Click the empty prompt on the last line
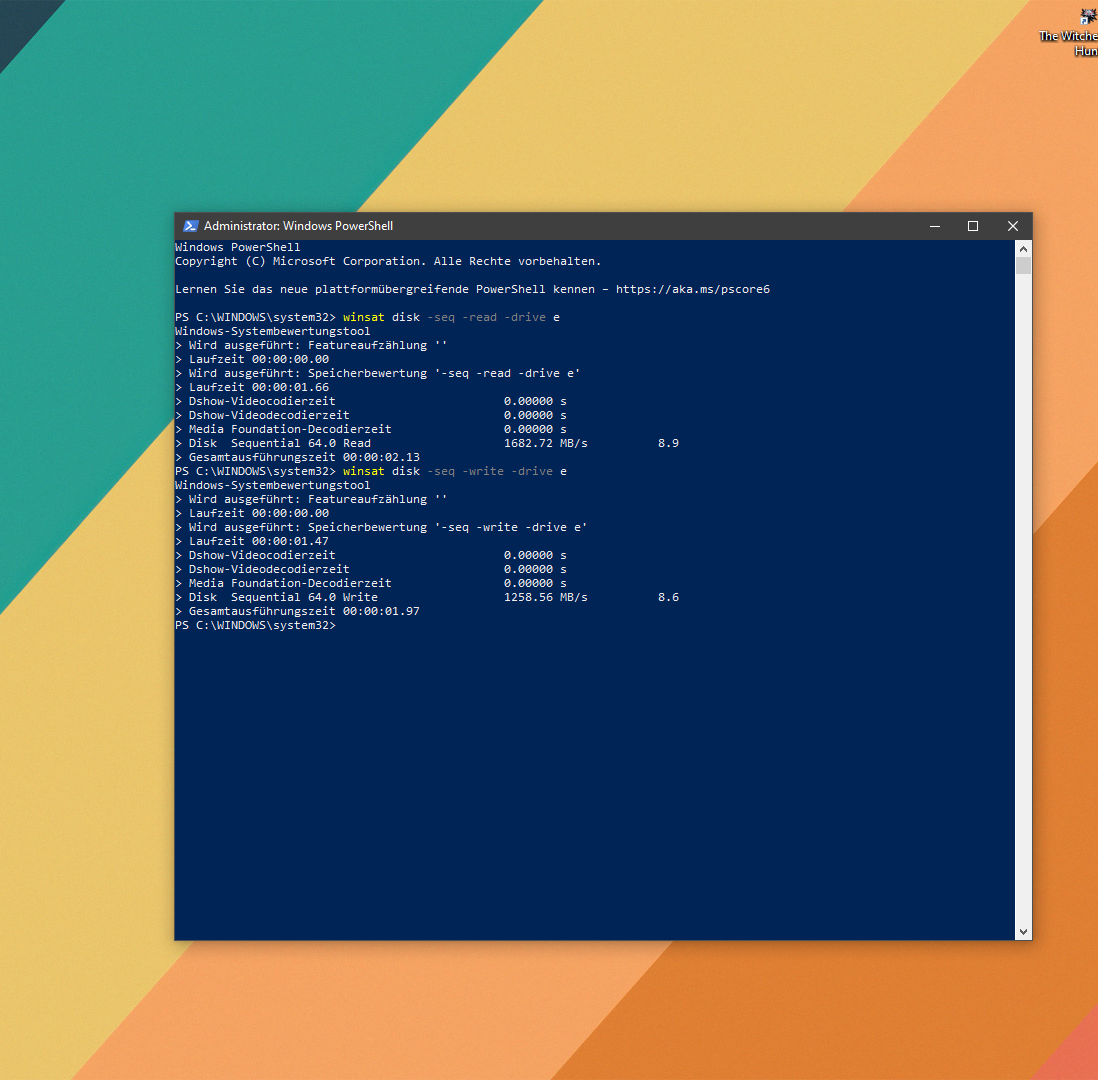The width and height of the screenshot is (1098, 1080). (256, 625)
